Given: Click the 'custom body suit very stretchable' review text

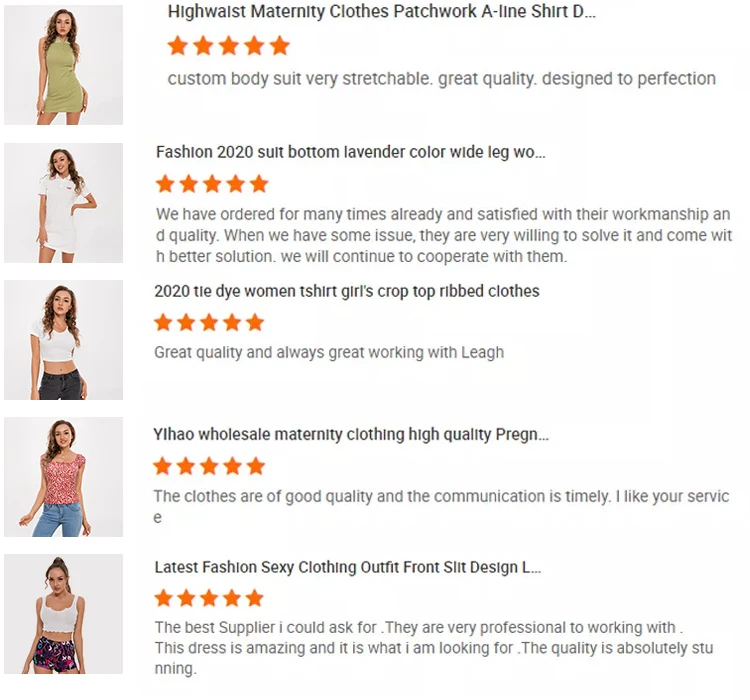Looking at the screenshot, I should point(441,78).
